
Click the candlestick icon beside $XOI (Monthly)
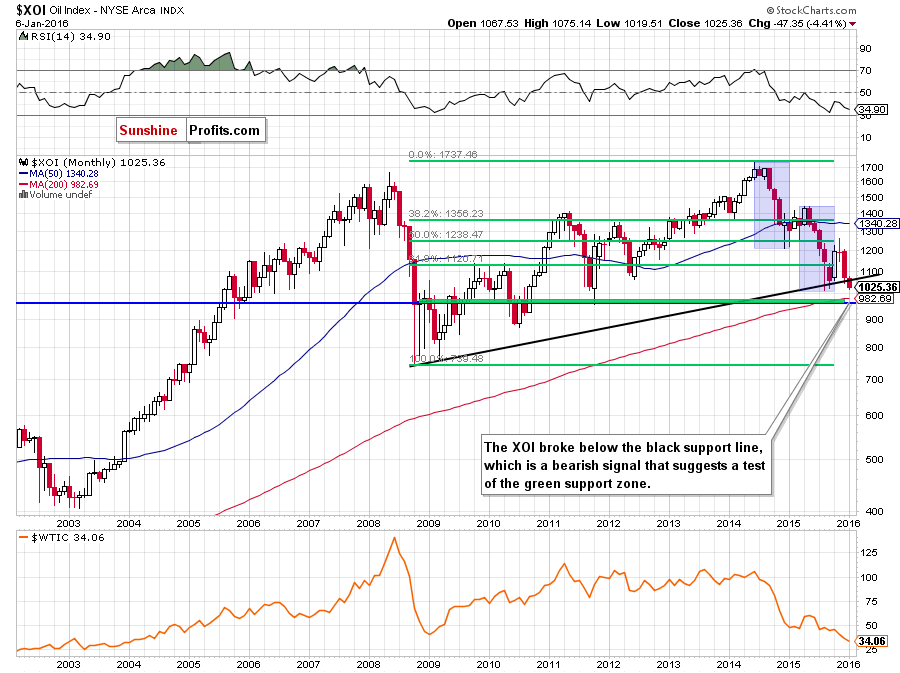coord(24,162)
